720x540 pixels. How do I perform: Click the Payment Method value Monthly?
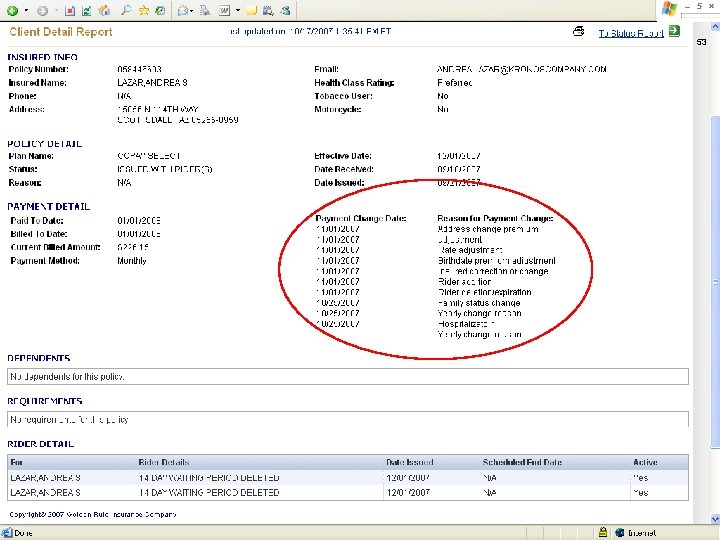tap(132, 261)
